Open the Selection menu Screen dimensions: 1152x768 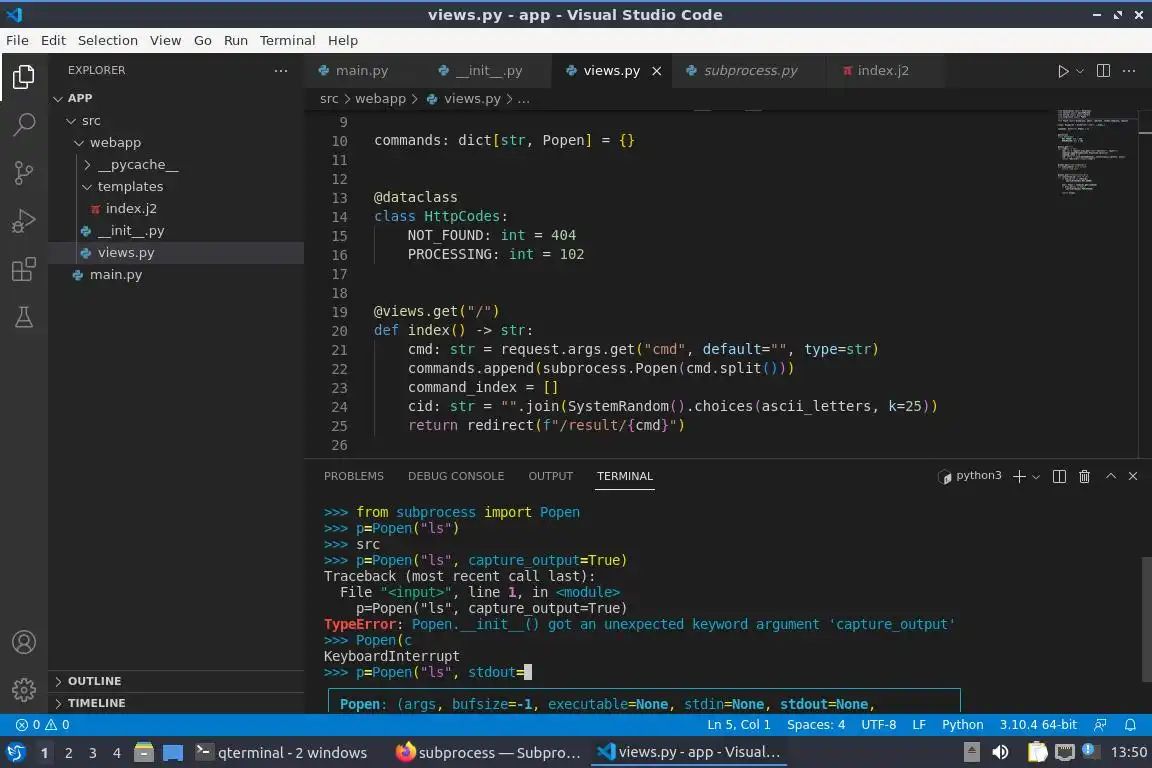pos(107,40)
